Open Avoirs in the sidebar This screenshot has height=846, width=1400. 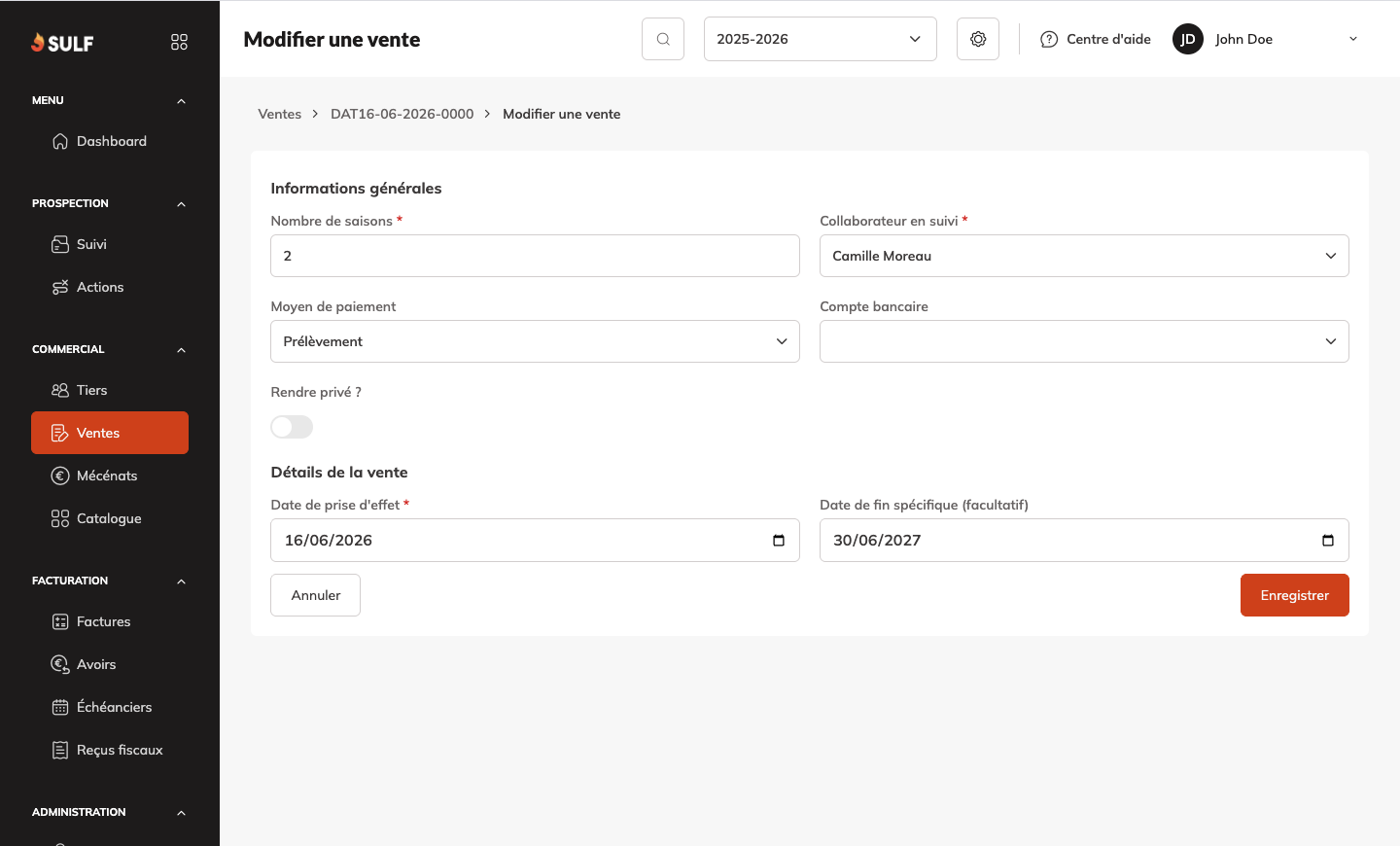click(110, 664)
